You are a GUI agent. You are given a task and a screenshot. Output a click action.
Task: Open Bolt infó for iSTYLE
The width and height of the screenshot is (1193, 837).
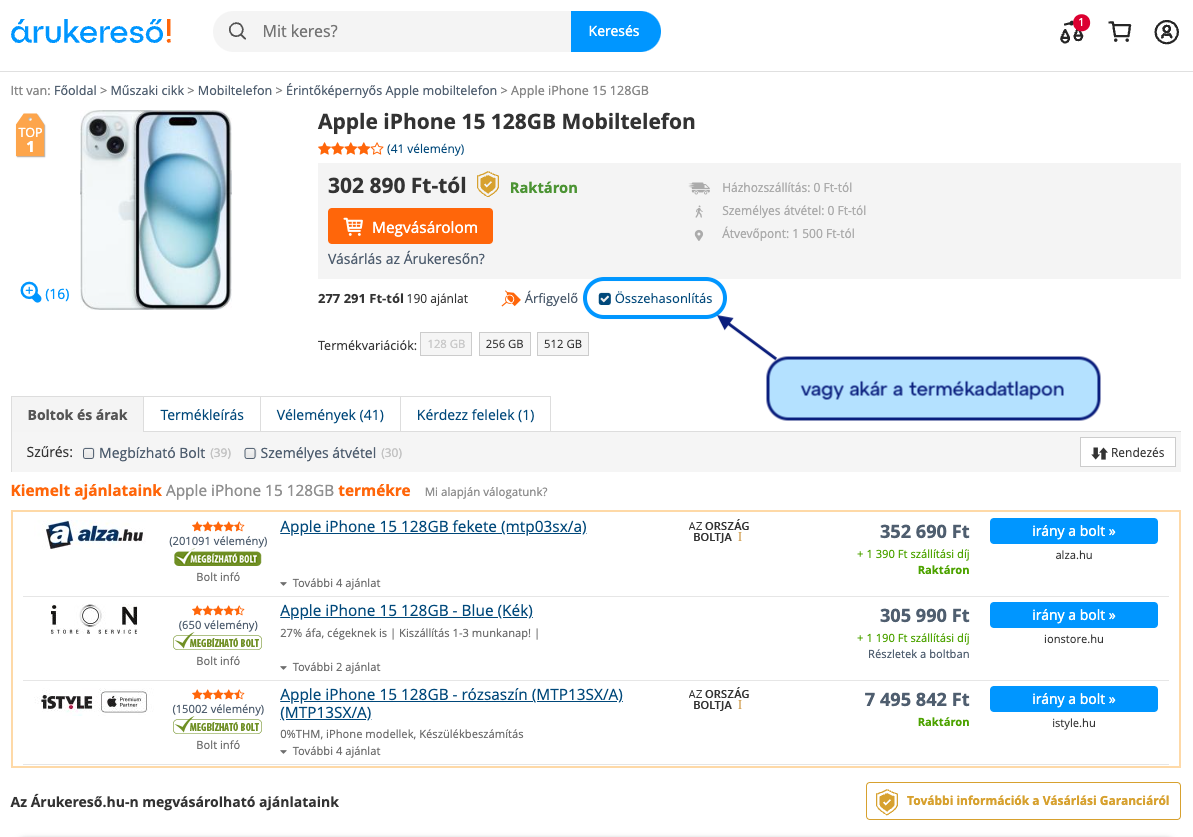(x=218, y=745)
